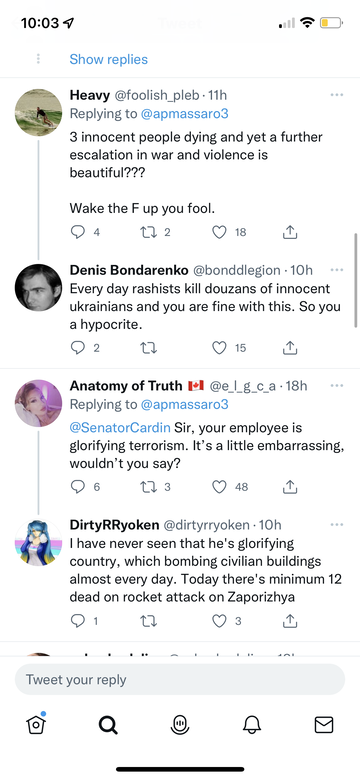Screen dimensions: 360x779
Task: Tap the Tweet your reply field
Action: coord(180,679)
